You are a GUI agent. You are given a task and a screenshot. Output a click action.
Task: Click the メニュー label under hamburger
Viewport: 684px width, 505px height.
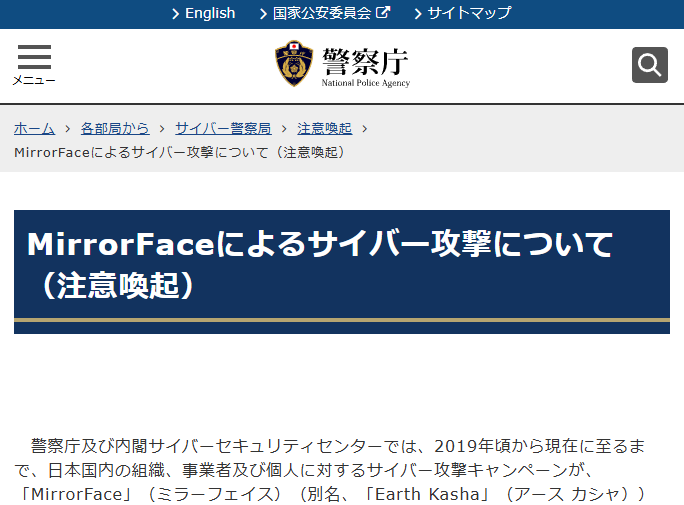pyautogui.click(x=34, y=81)
